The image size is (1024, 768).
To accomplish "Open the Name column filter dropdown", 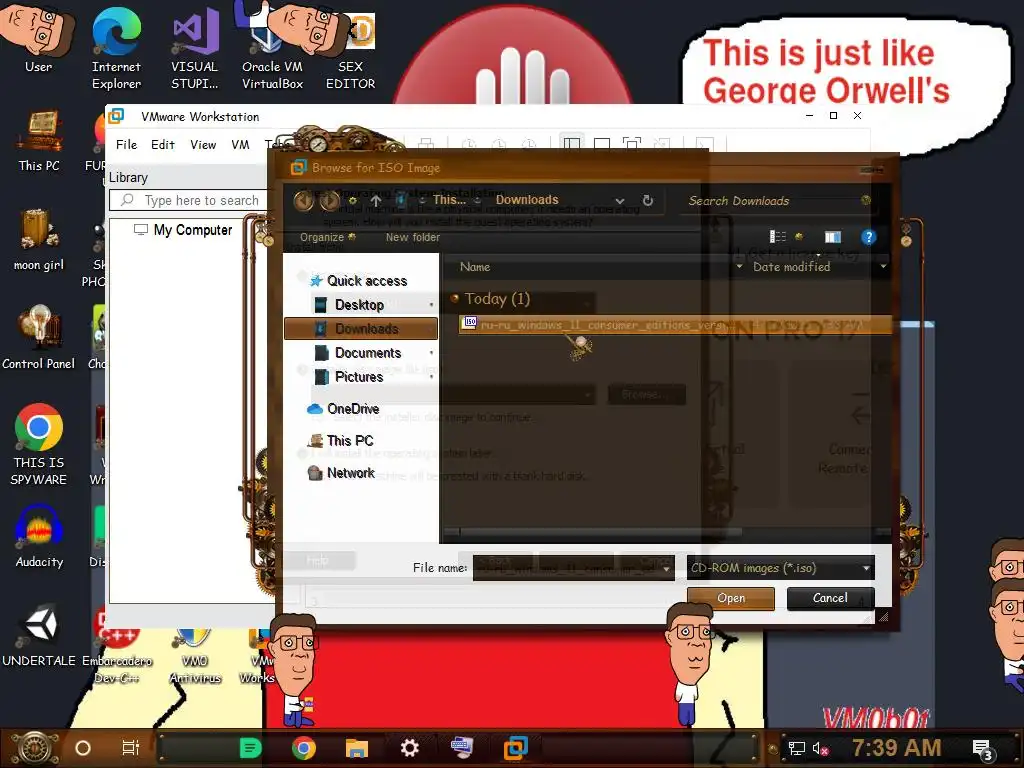I will (x=739, y=266).
